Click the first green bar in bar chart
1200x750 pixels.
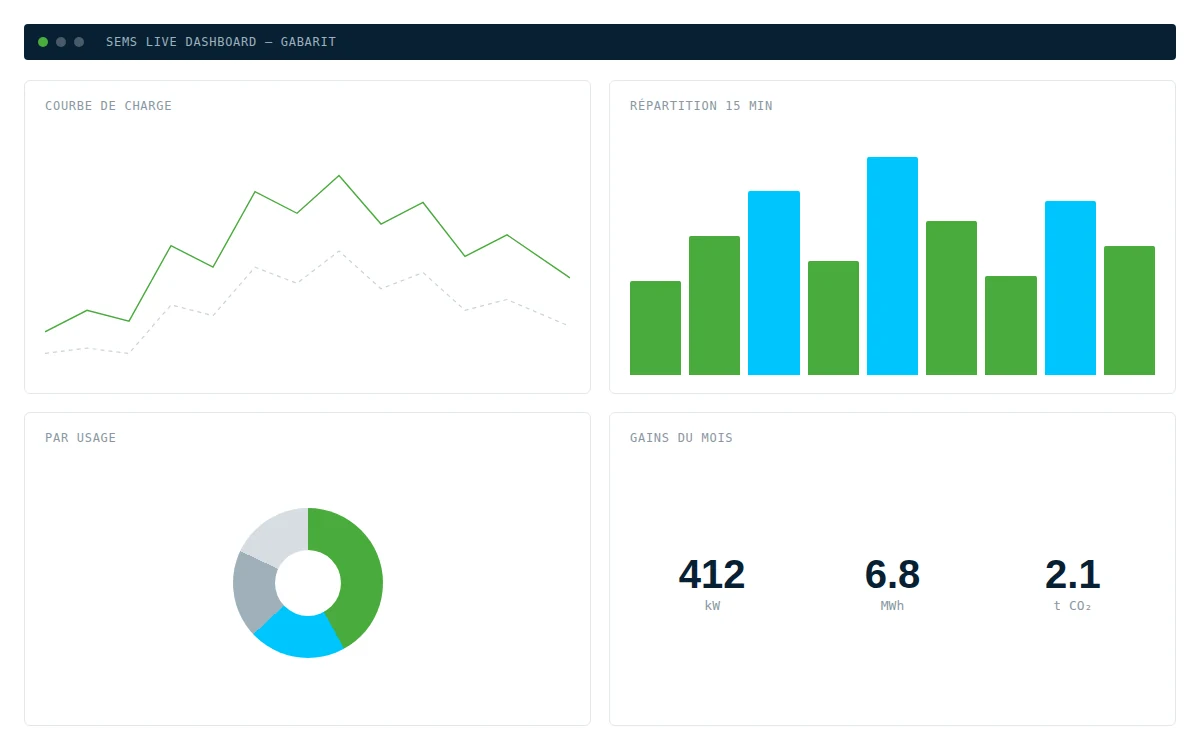point(655,328)
